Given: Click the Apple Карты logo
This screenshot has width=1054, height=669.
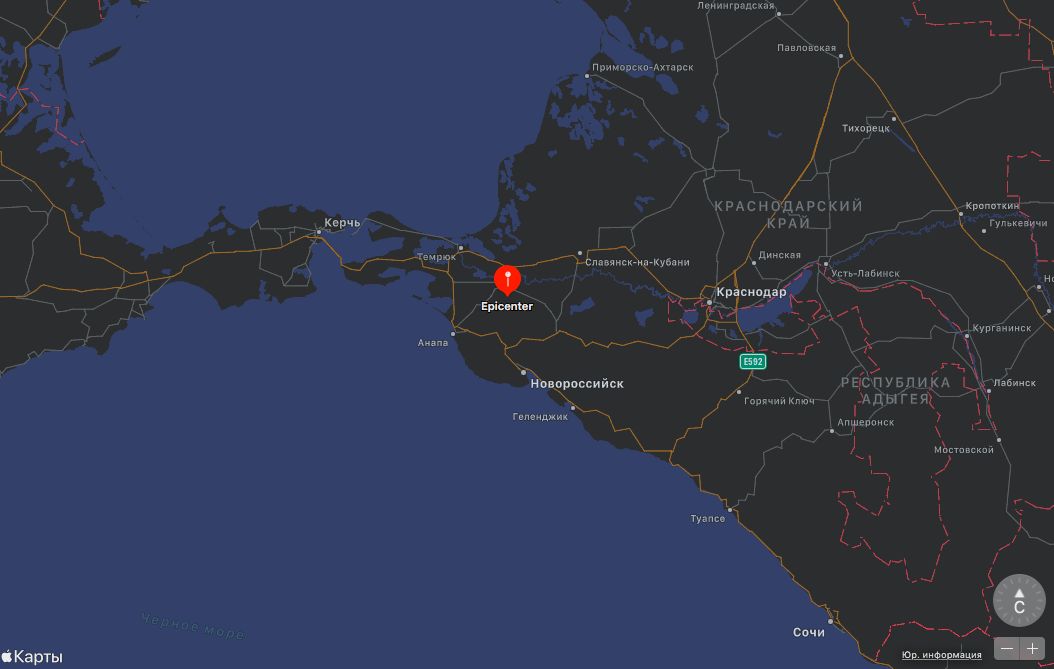Looking at the screenshot, I should pos(32,657).
